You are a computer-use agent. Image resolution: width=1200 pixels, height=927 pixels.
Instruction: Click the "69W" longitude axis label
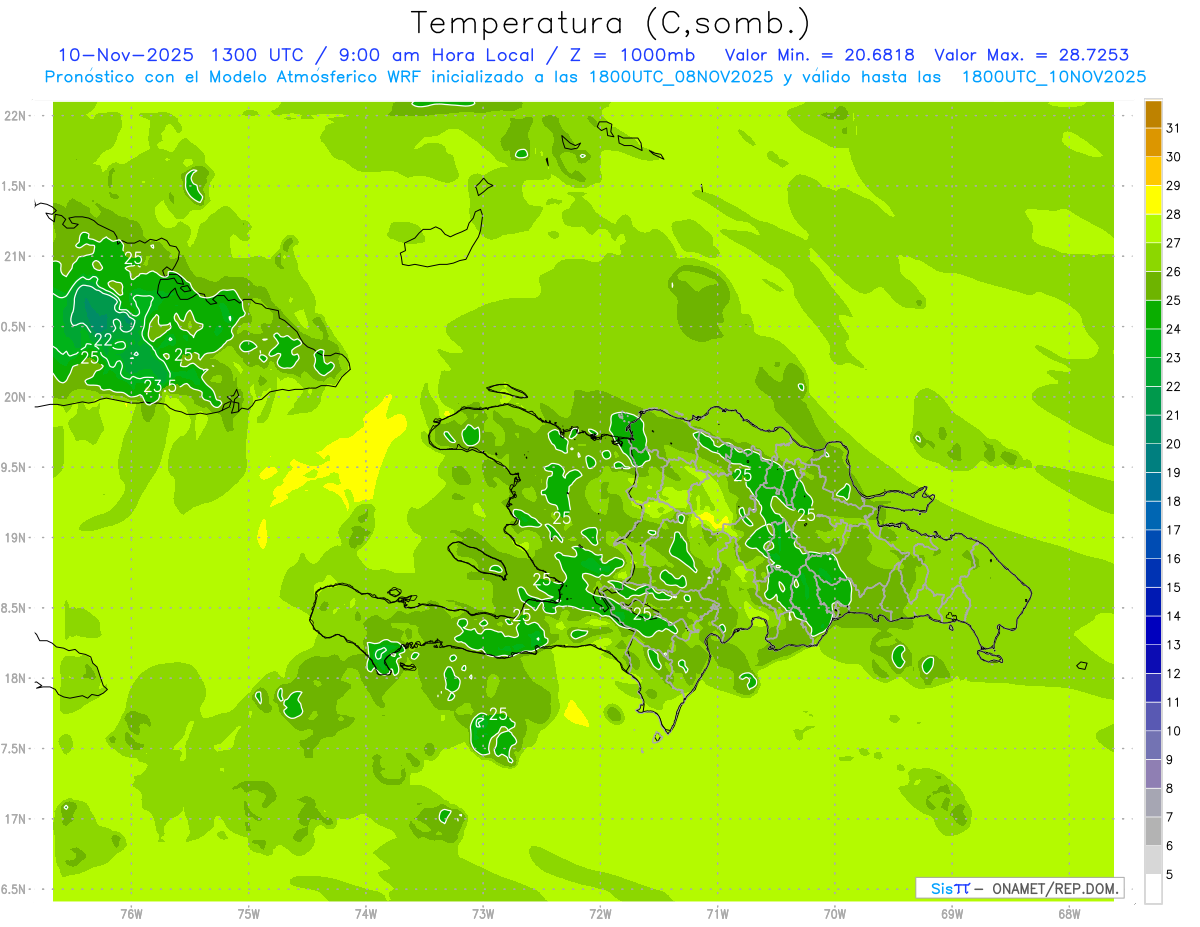coord(952,913)
